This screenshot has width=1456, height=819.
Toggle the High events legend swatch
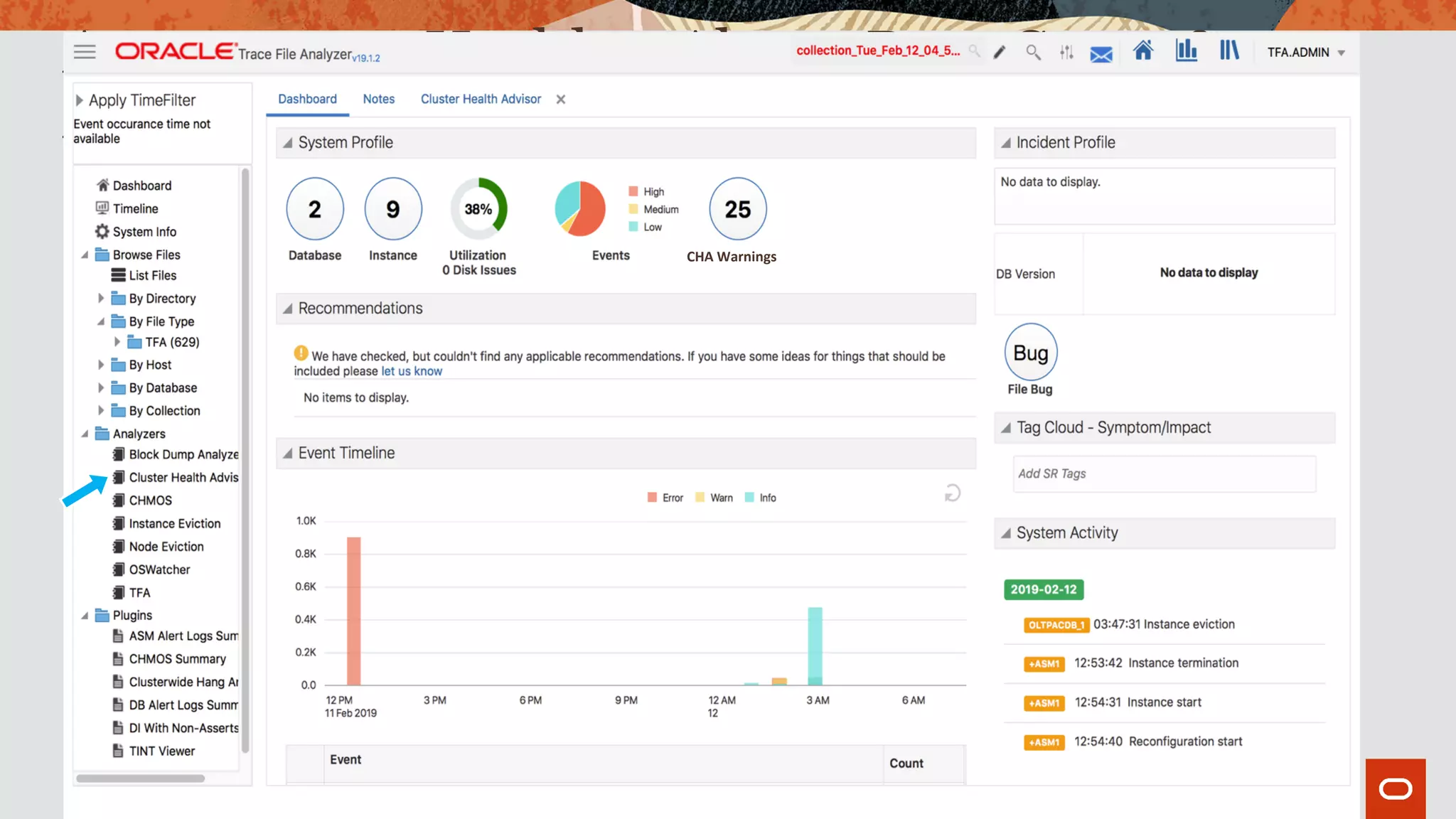coord(633,191)
